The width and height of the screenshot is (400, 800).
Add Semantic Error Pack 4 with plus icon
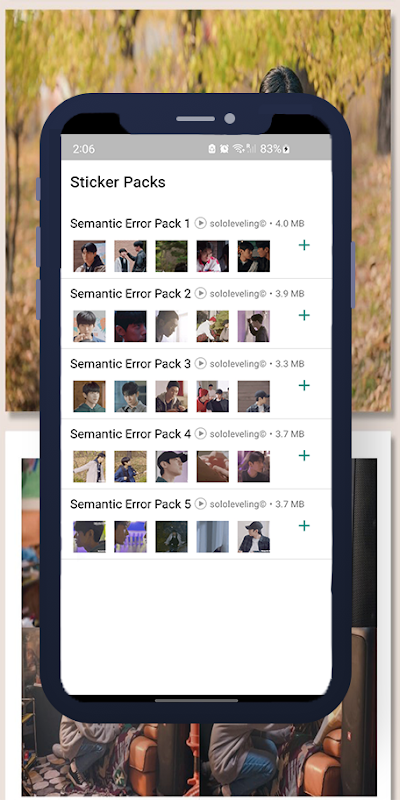[x=304, y=455]
